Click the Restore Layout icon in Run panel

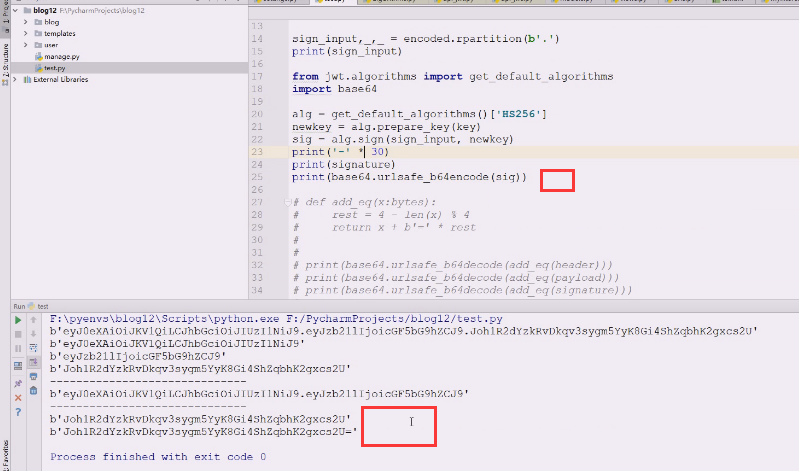coord(18,365)
